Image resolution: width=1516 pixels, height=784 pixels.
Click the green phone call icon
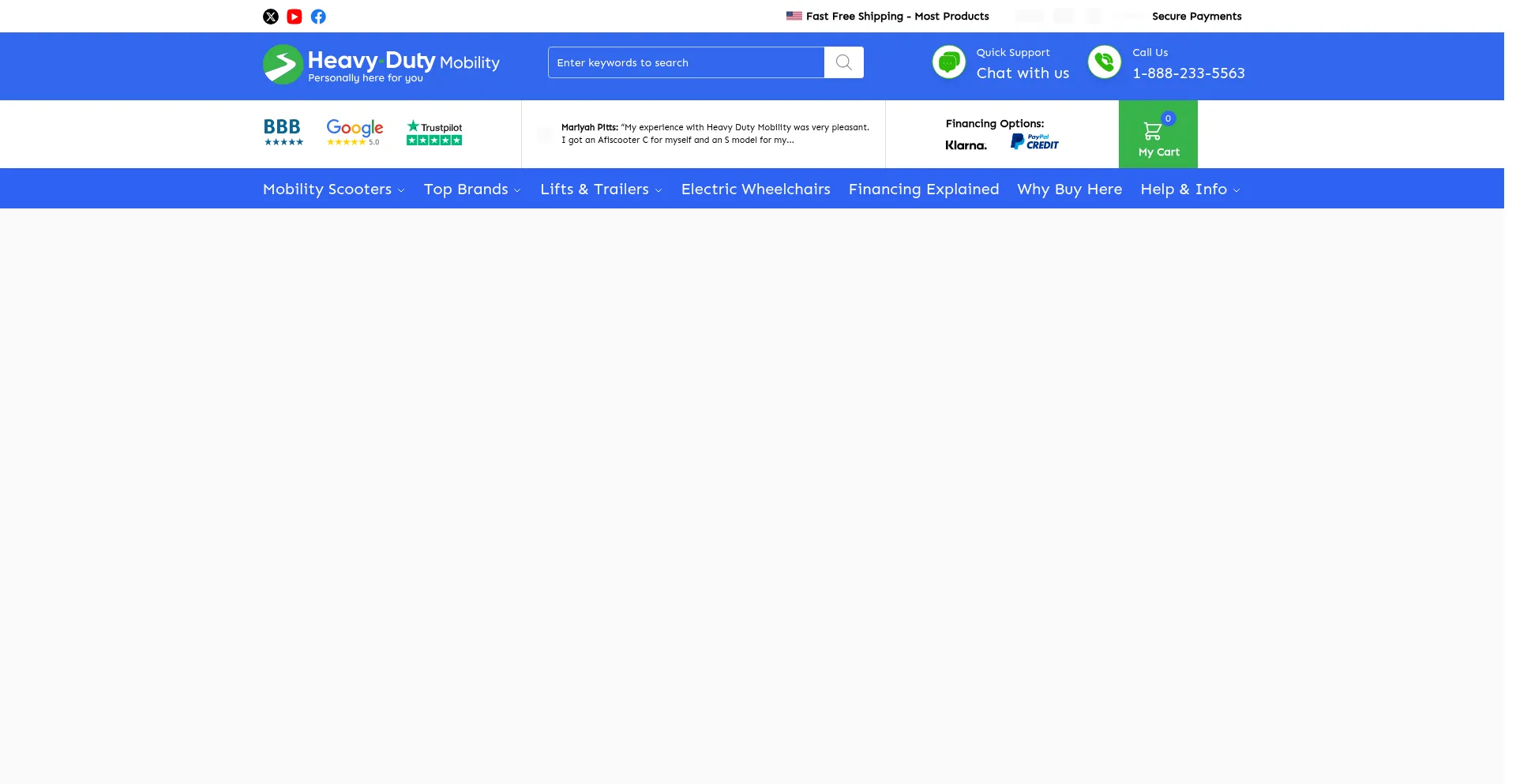(x=1104, y=62)
